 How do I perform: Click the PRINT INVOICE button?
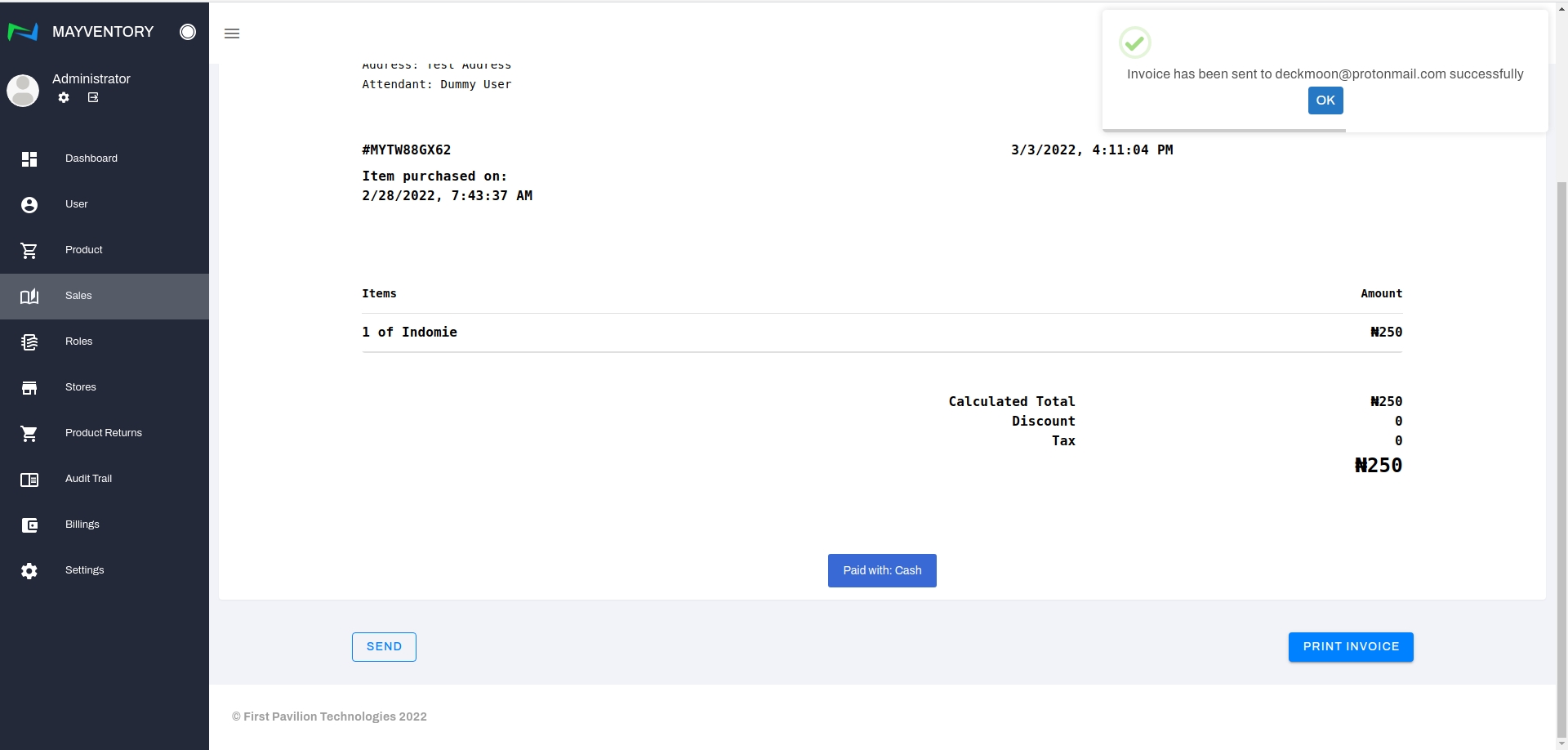tap(1351, 647)
